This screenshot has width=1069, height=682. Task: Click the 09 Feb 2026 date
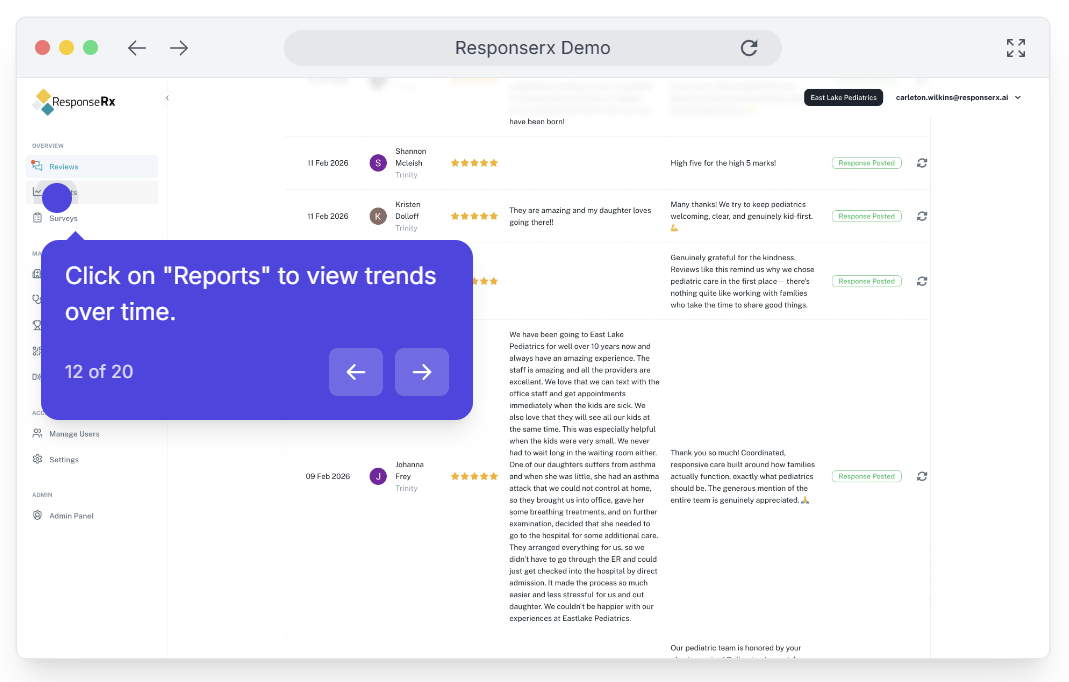328,476
